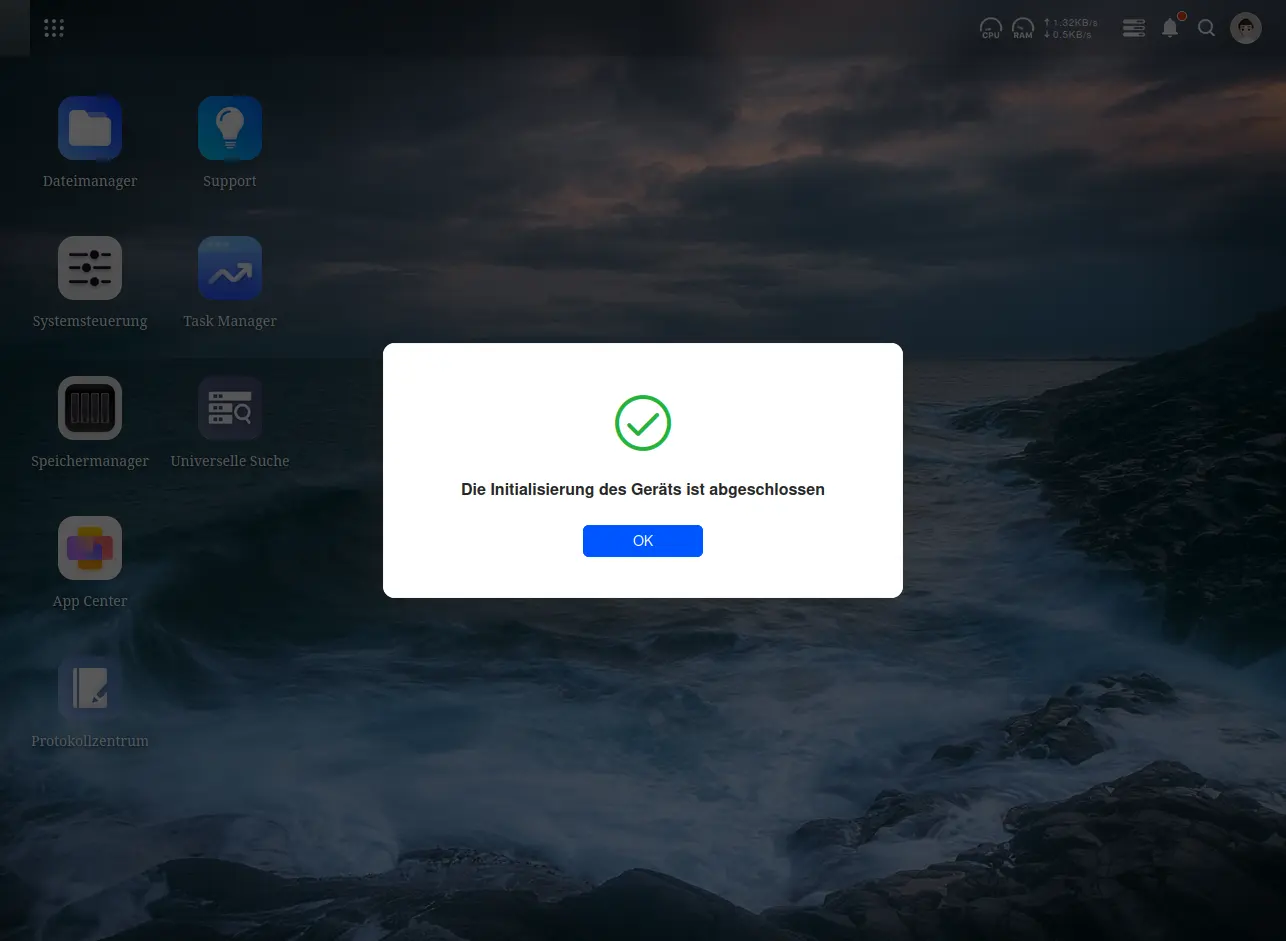Show notifications via the bell icon
The width and height of the screenshot is (1286, 941).
point(1170,28)
